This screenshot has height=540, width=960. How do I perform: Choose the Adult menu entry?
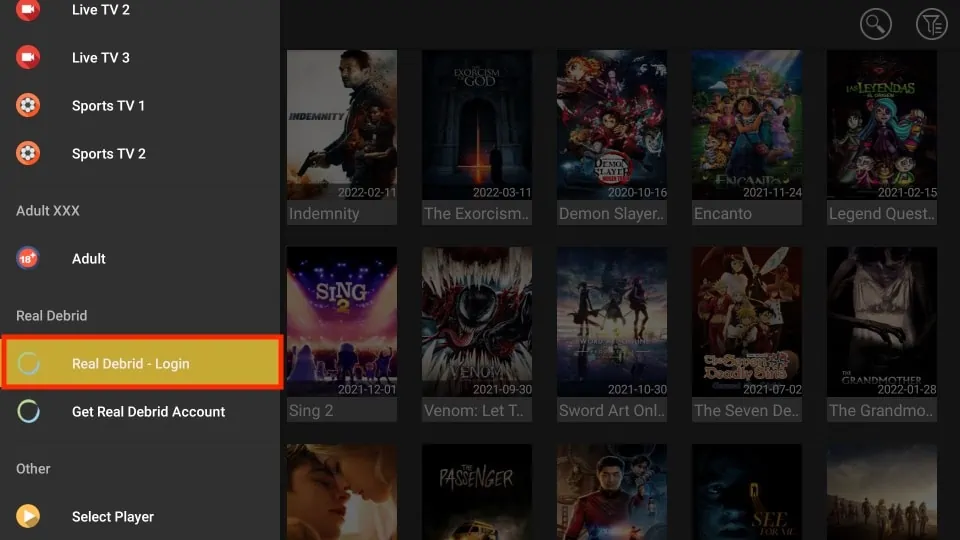[x=140, y=258]
